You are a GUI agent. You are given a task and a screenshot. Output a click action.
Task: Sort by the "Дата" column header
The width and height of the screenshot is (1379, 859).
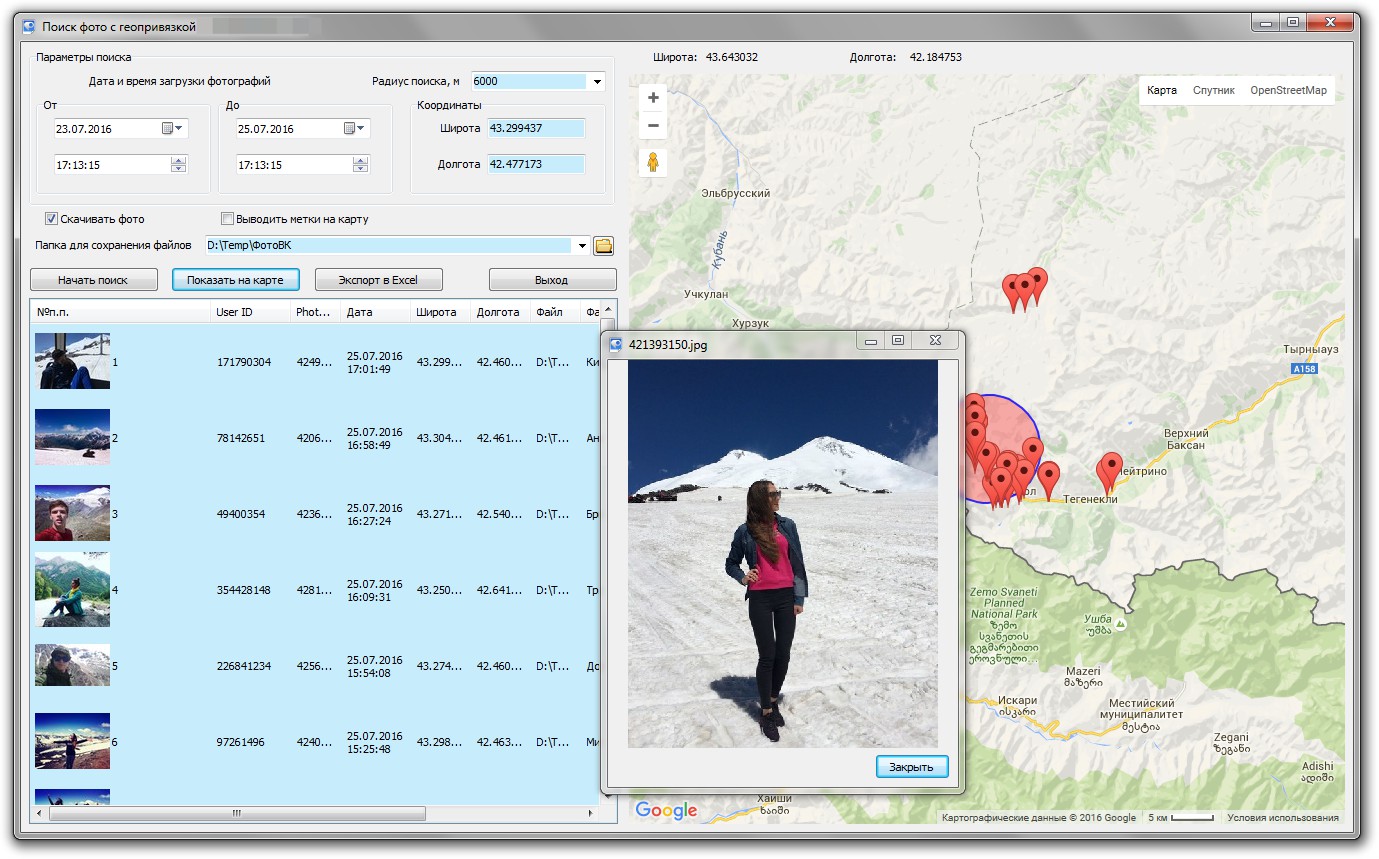click(376, 312)
